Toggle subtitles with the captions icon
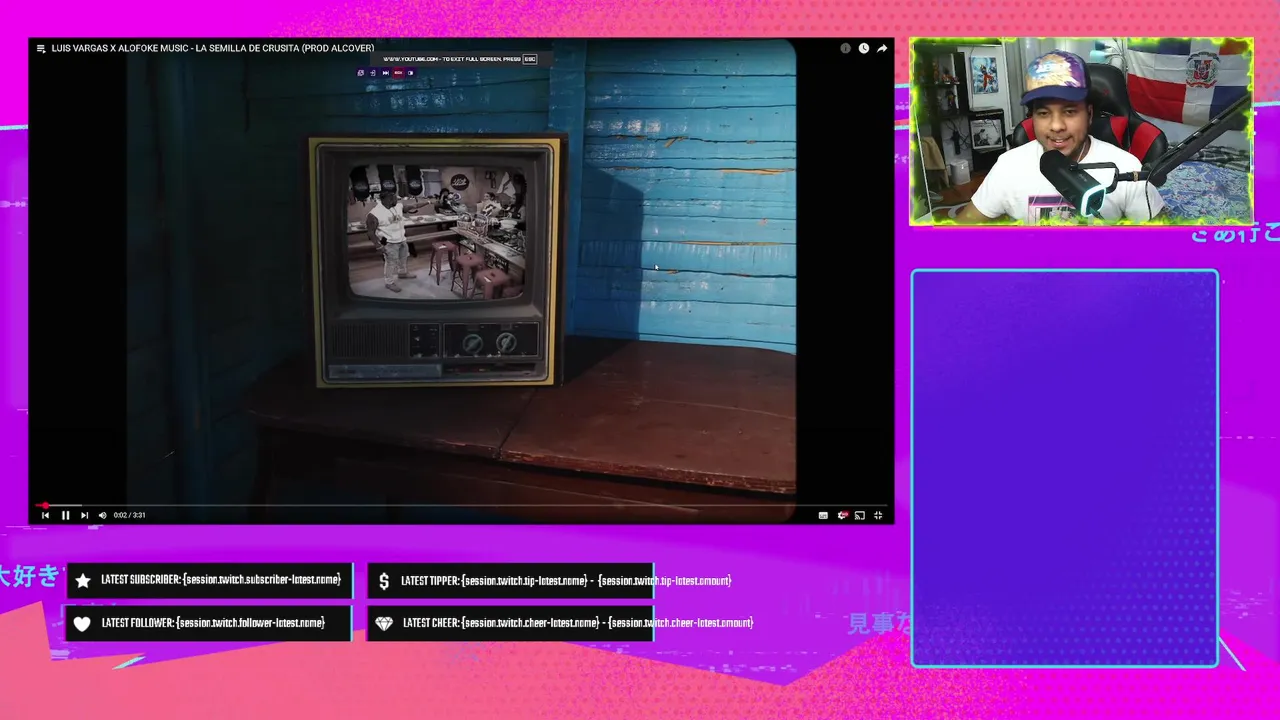Viewport: 1280px width, 720px height. point(823,515)
